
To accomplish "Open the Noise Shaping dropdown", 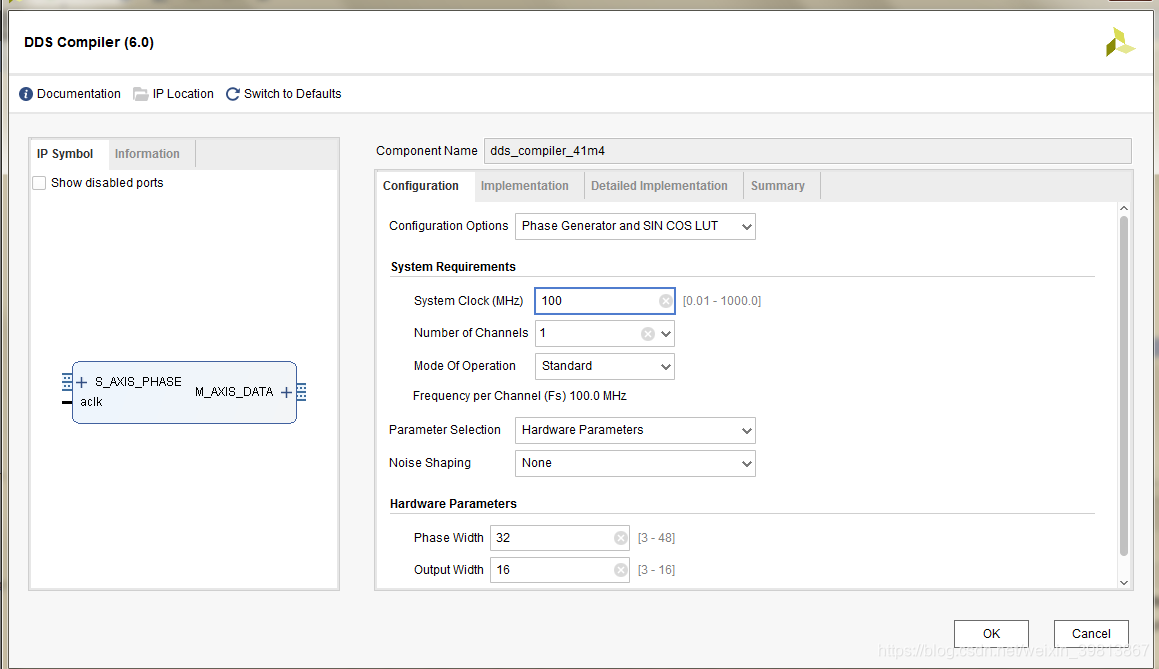I will click(635, 463).
